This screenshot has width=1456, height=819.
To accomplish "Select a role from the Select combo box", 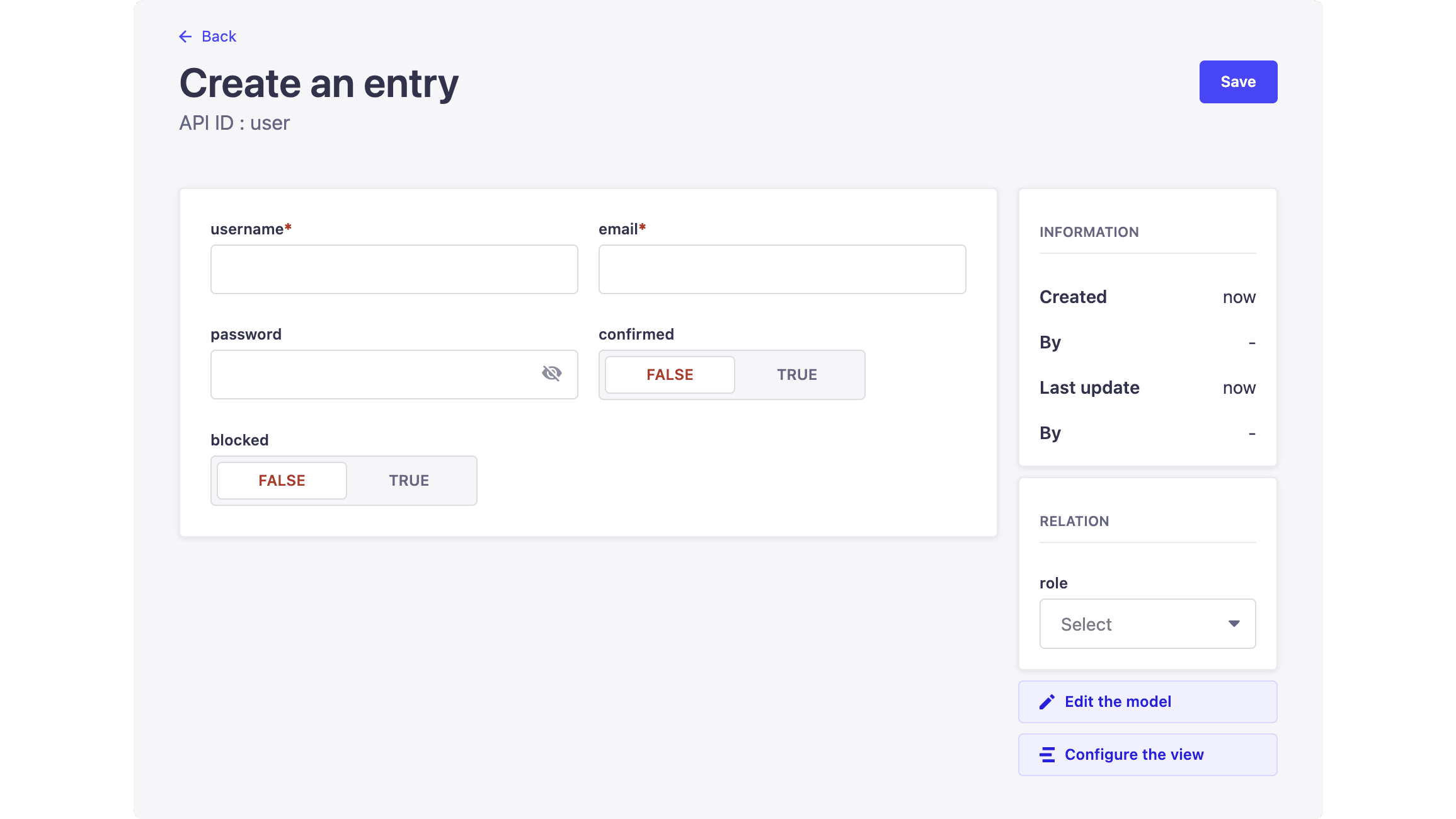I will click(x=1147, y=624).
